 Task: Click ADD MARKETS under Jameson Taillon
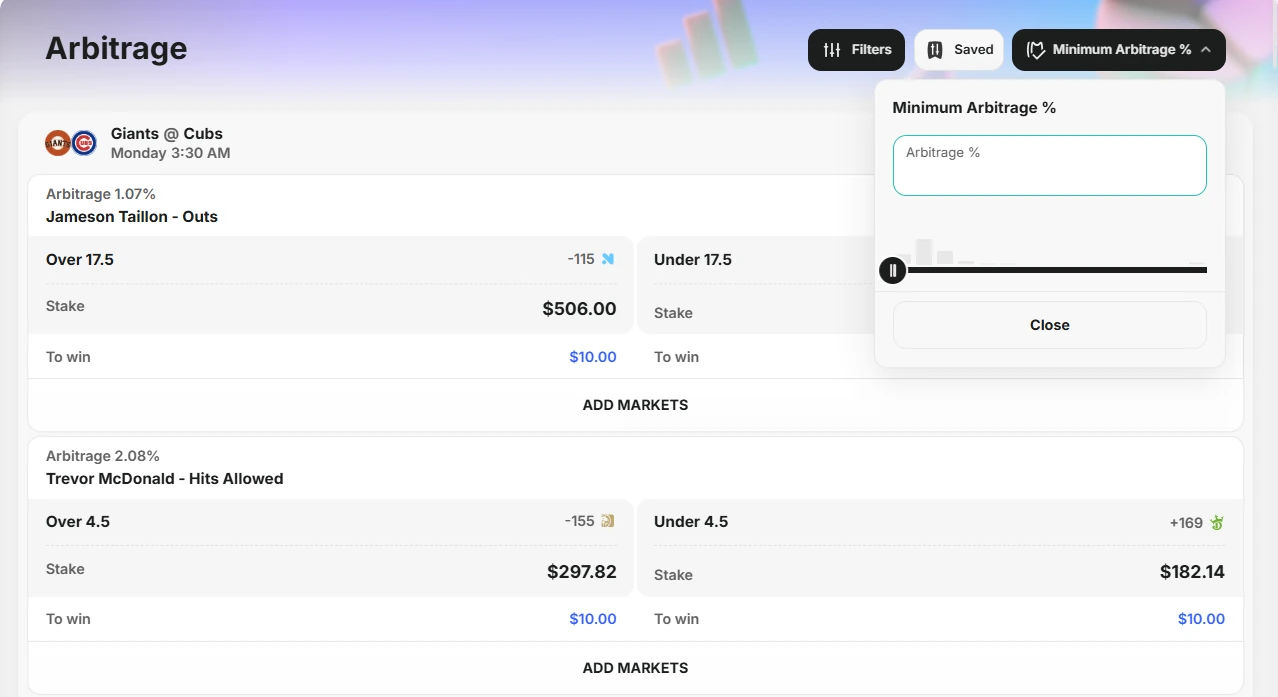tap(636, 405)
